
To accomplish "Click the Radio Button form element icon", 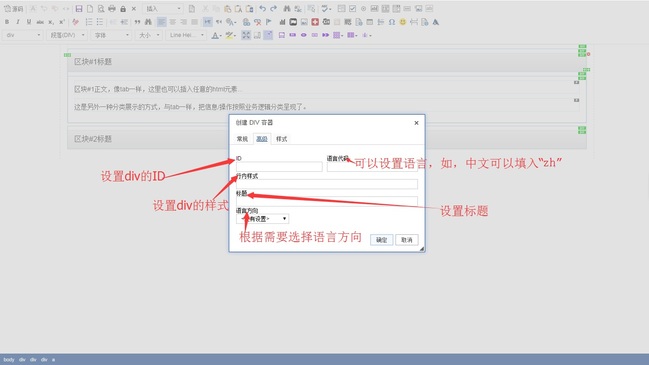I will click(x=363, y=9).
